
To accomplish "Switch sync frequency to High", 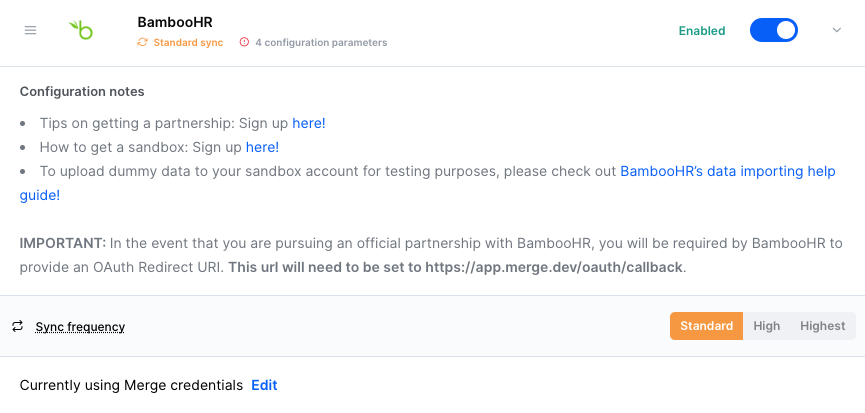I will coord(767,326).
